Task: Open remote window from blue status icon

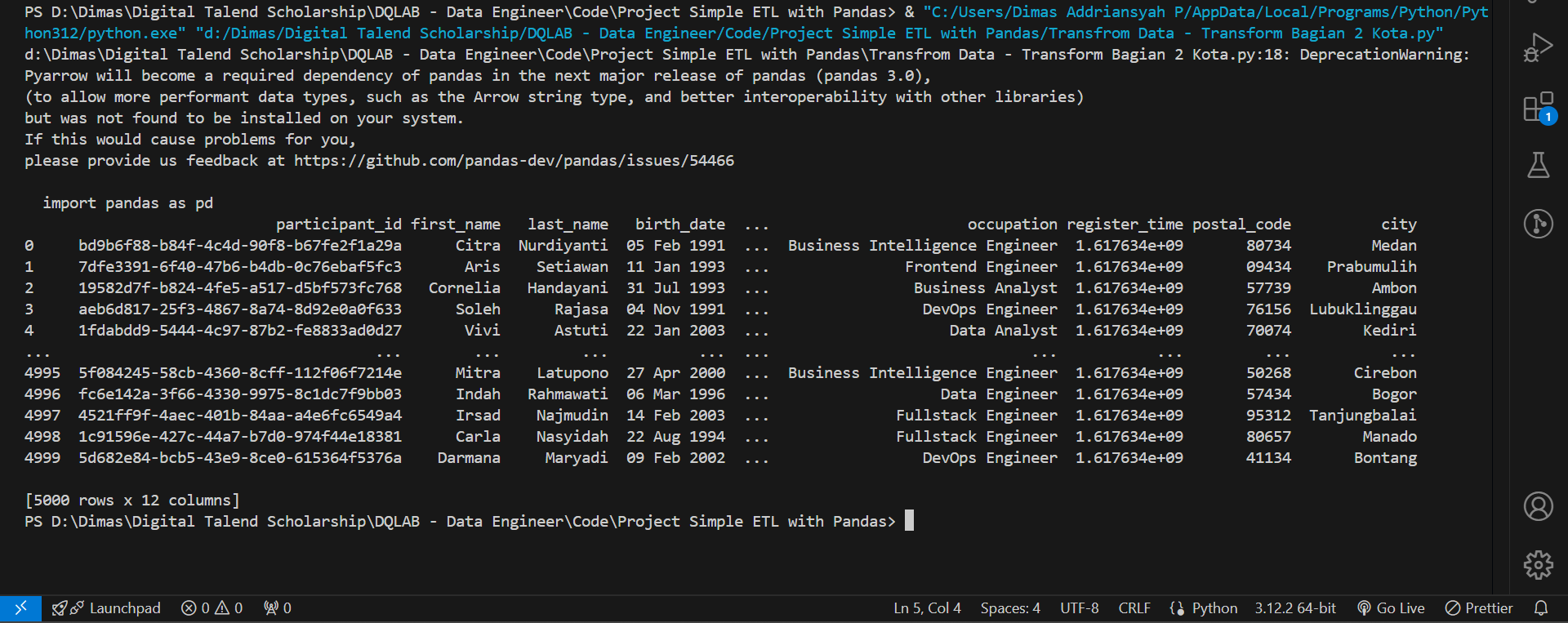Action: tap(20, 608)
